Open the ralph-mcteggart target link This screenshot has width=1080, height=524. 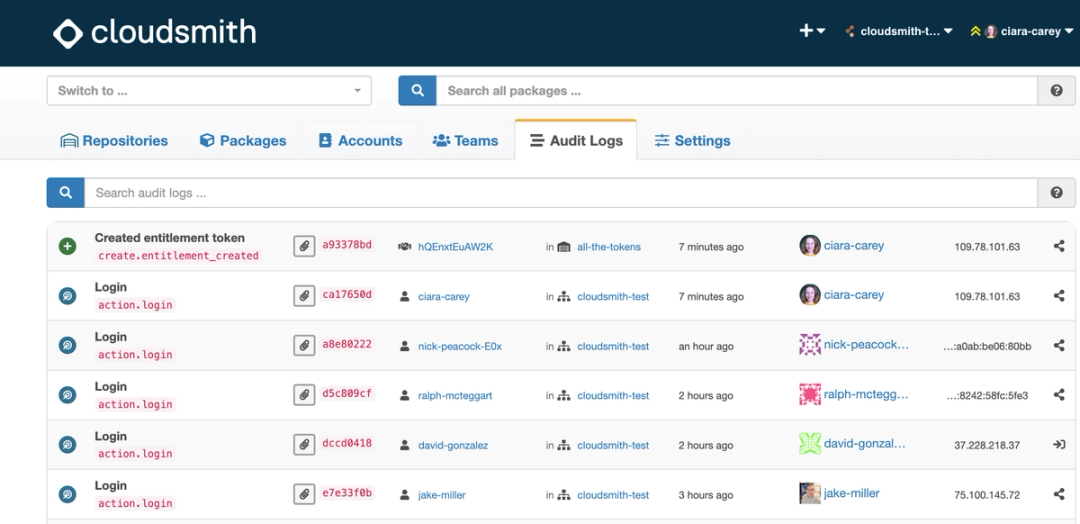coord(455,396)
